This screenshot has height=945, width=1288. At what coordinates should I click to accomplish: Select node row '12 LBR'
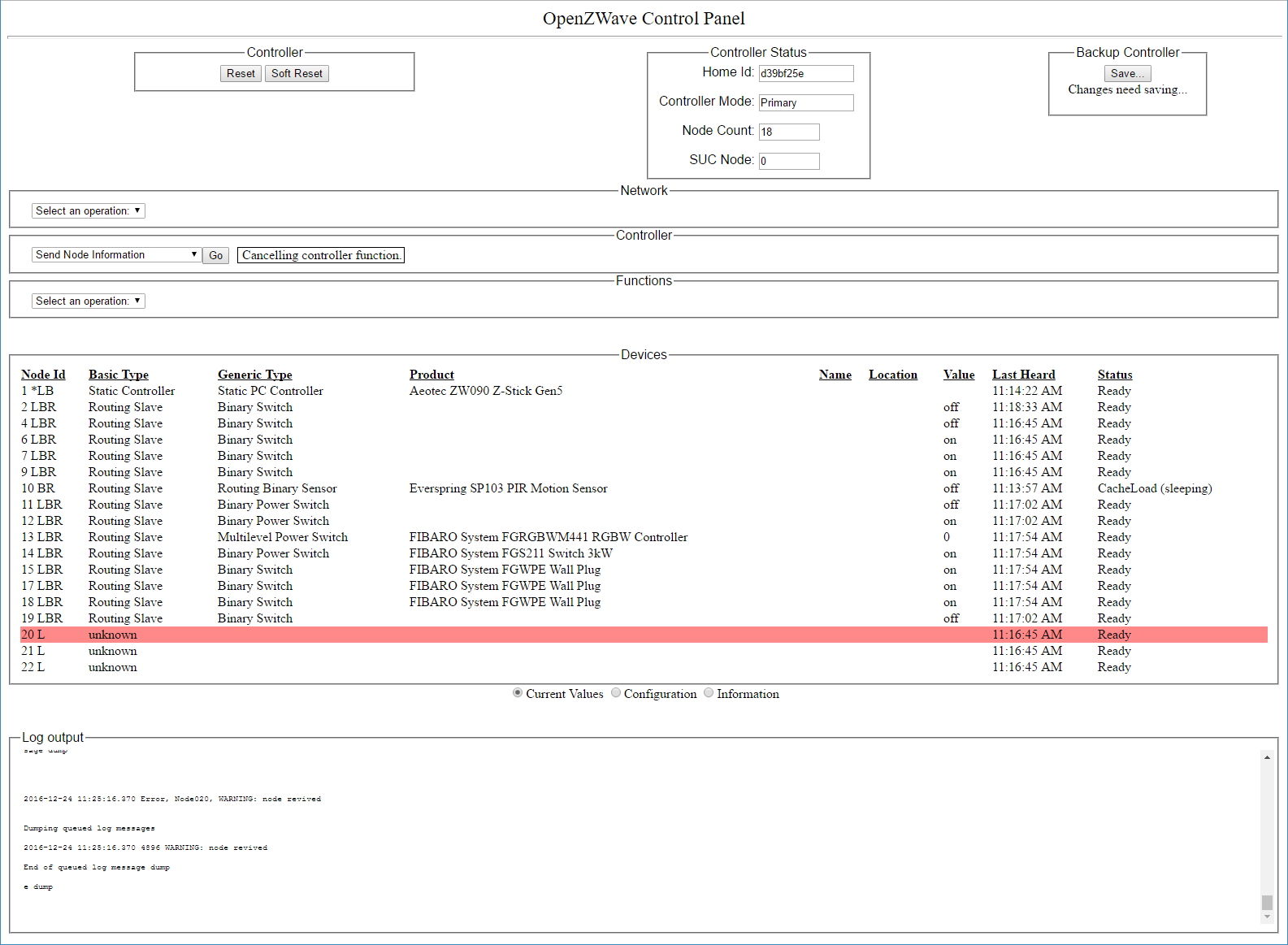coord(644,521)
